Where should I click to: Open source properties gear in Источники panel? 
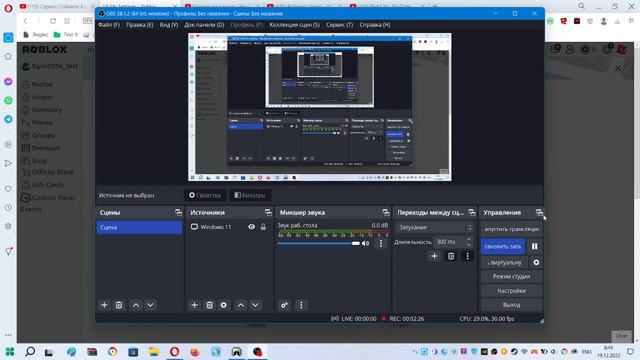click(x=224, y=305)
